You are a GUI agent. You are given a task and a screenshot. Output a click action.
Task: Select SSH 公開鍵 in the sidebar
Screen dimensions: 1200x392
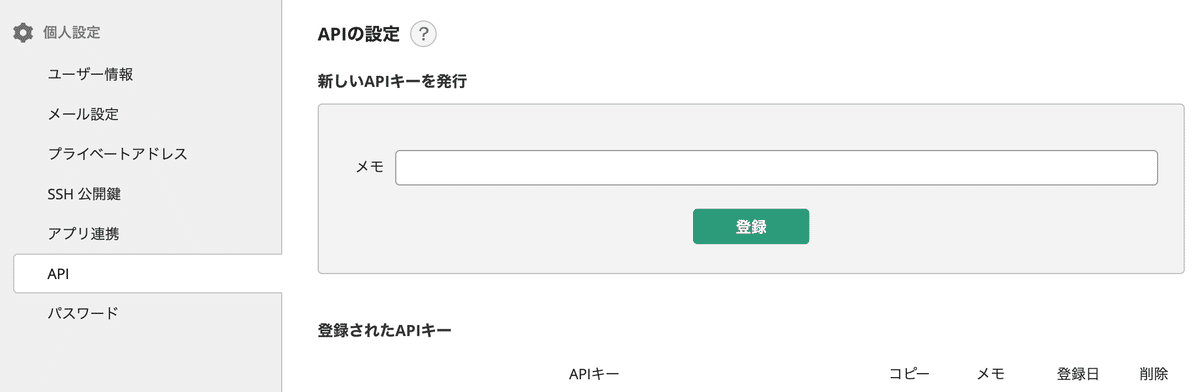point(84,194)
